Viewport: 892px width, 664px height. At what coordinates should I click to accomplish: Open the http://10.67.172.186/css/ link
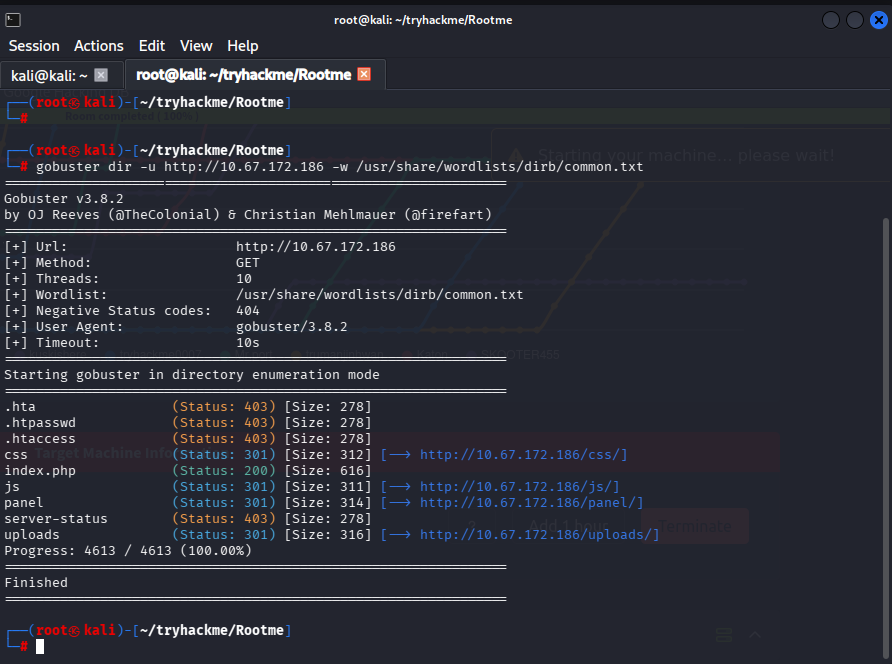pyautogui.click(x=523, y=455)
